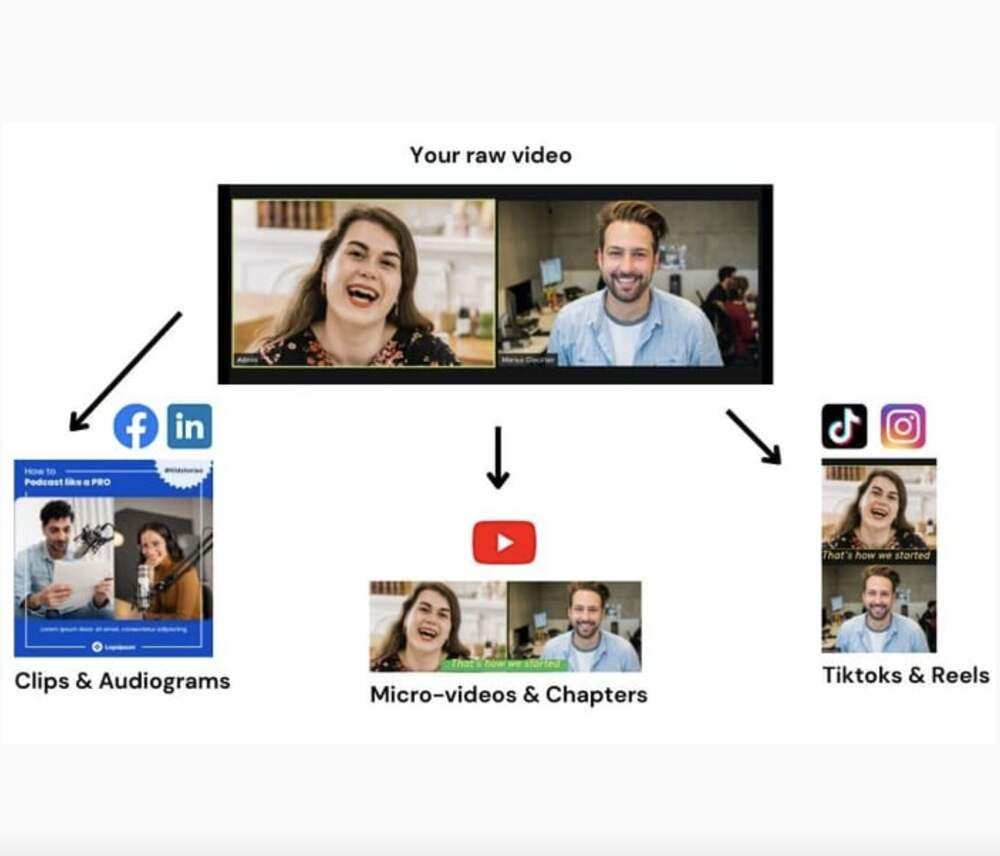Click the caption in the vertical reel
The width and height of the screenshot is (1000, 856).
coord(877,556)
